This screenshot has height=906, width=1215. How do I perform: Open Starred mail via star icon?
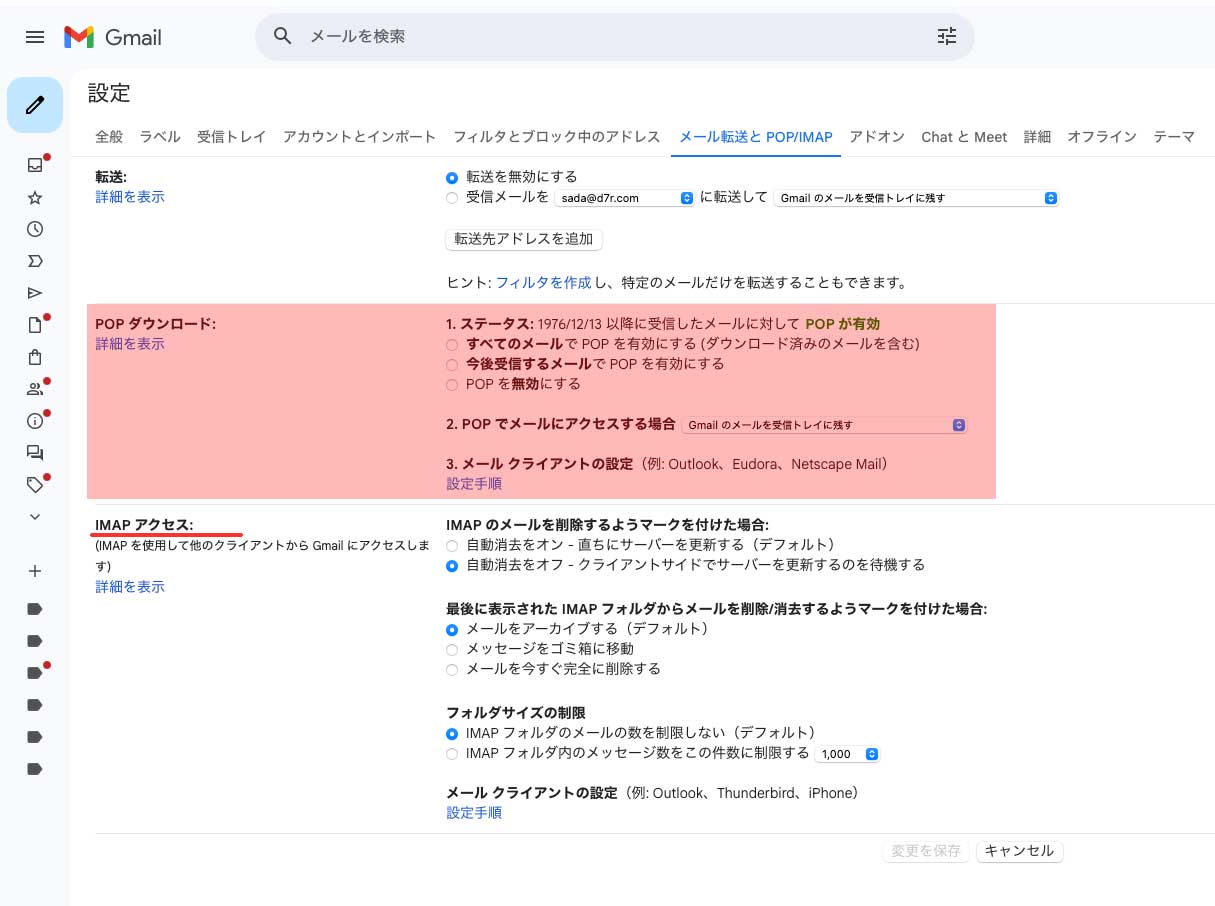tap(35, 197)
